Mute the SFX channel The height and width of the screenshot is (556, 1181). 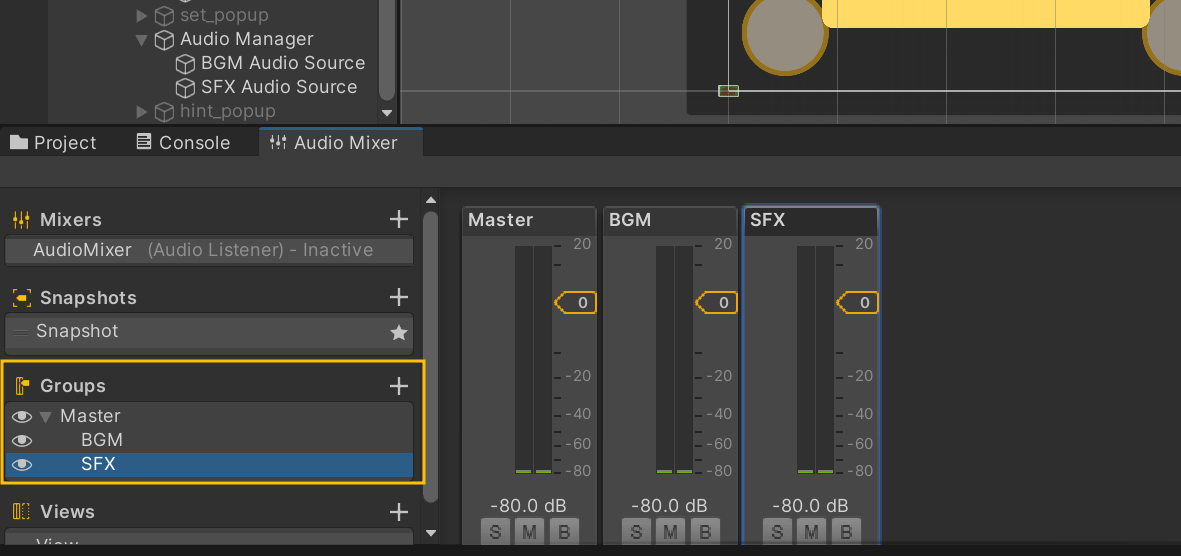pos(810,532)
